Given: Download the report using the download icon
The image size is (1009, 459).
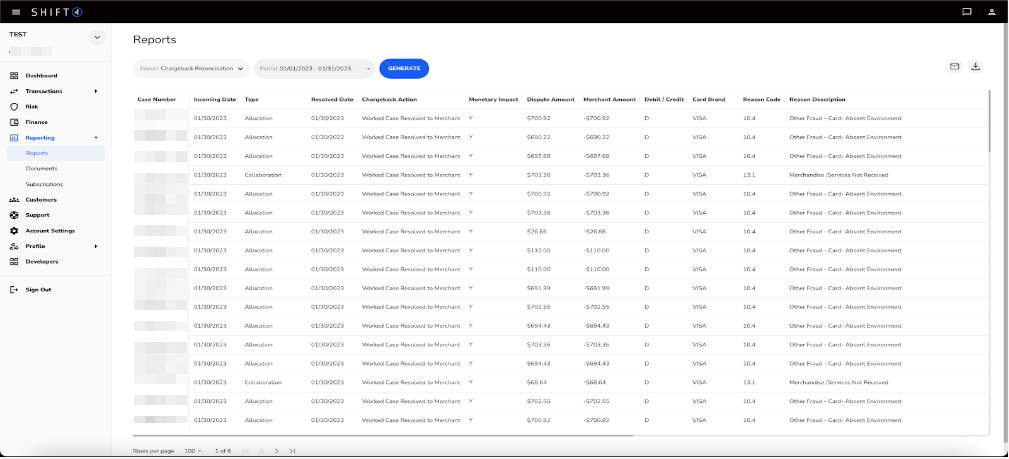Looking at the screenshot, I should click(976, 67).
